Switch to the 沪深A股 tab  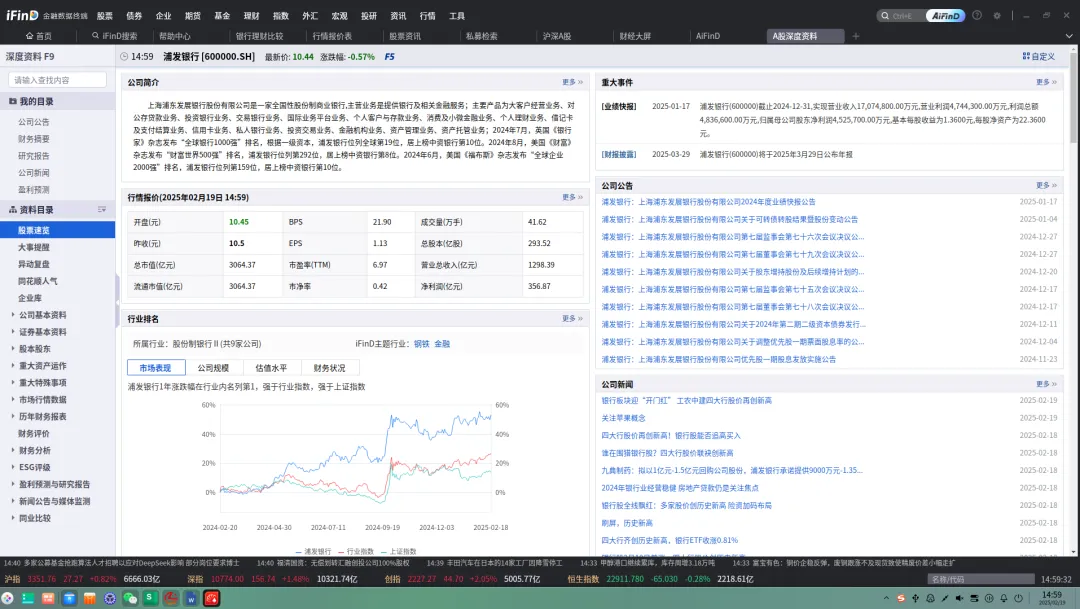[x=557, y=36]
